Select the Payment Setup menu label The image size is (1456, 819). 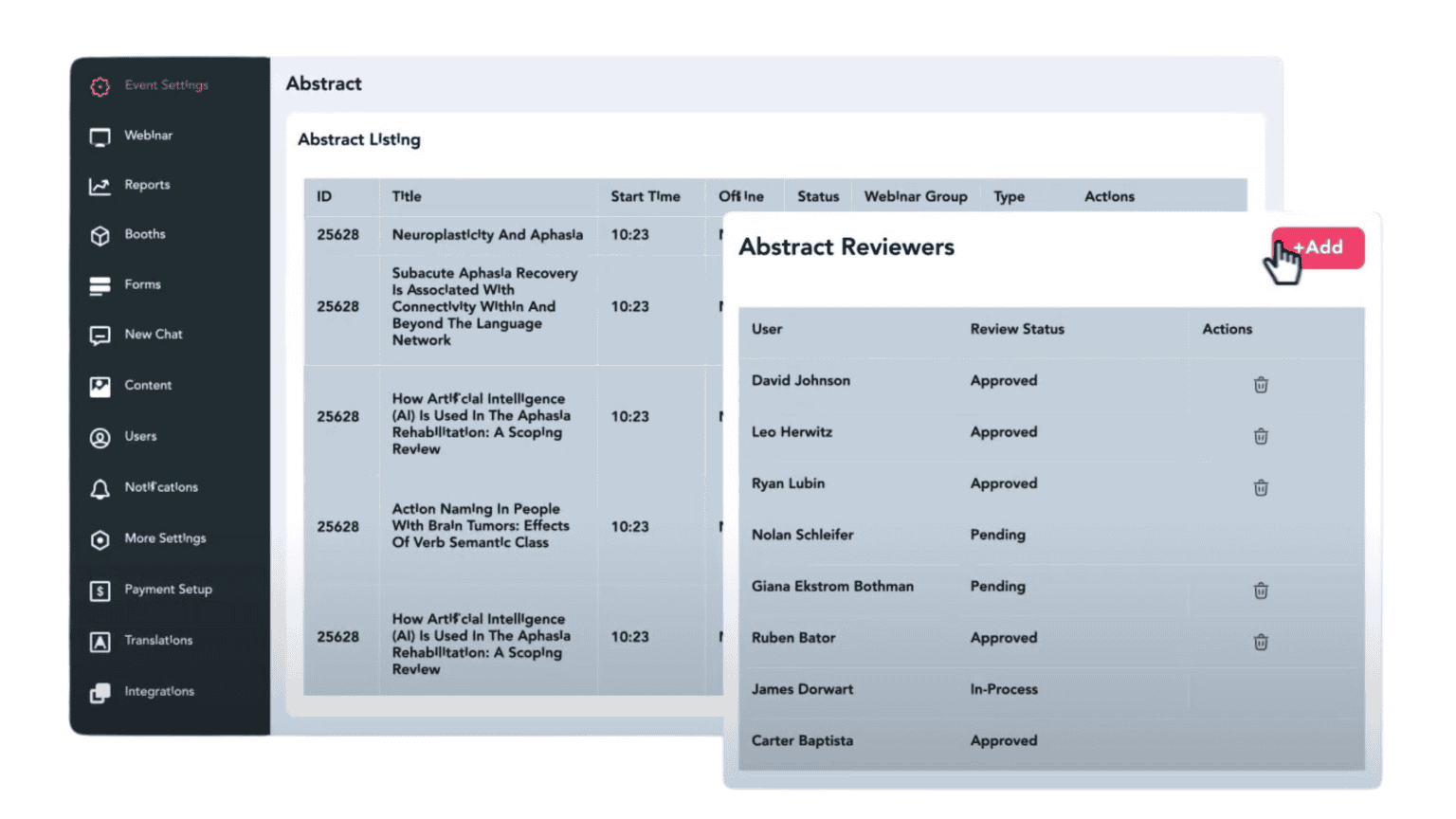(168, 589)
